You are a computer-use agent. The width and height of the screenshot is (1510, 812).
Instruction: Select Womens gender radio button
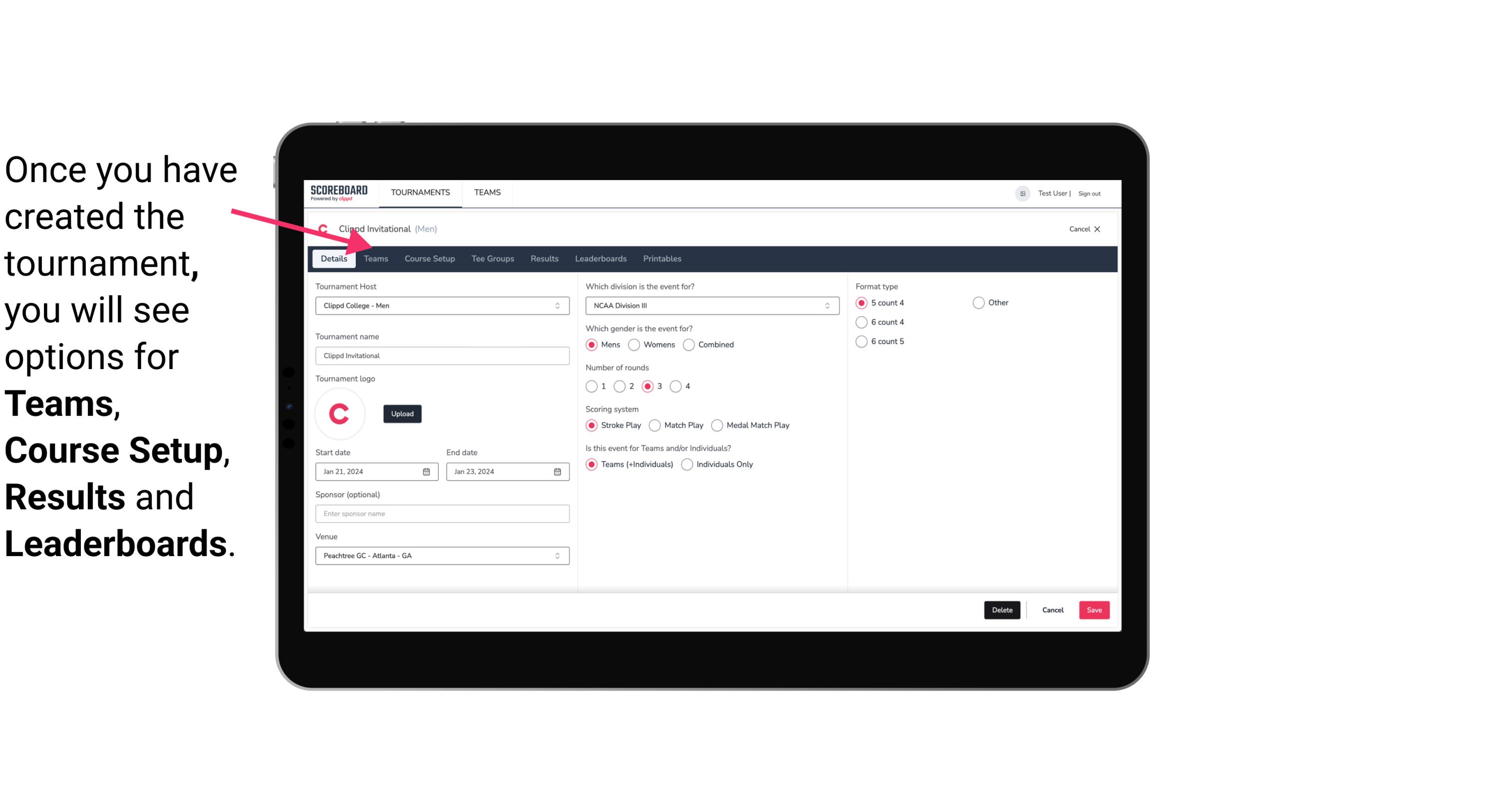pyautogui.click(x=635, y=344)
